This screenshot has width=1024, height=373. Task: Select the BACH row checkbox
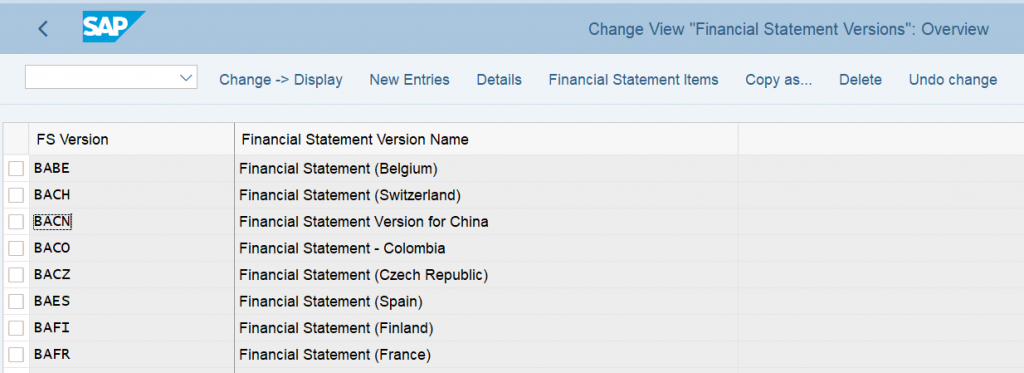tap(16, 195)
